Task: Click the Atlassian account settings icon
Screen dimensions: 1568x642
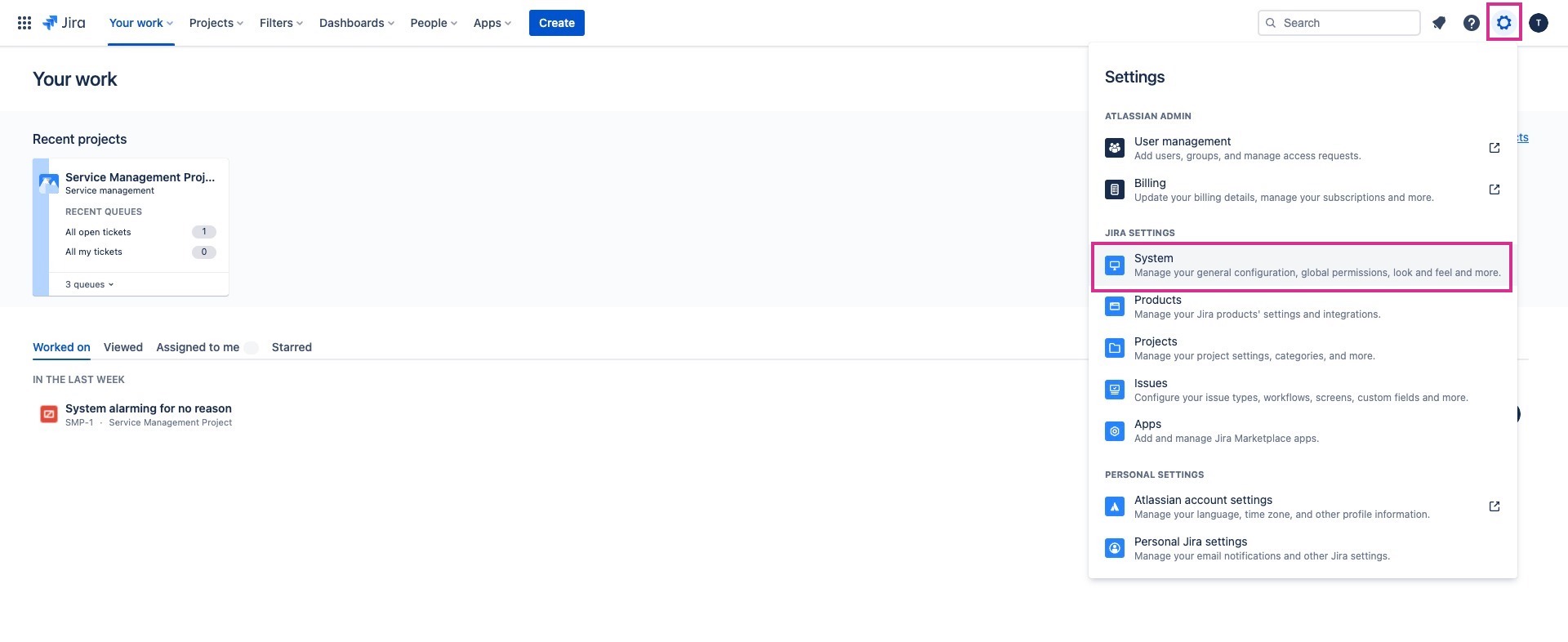Action: 1115,506
